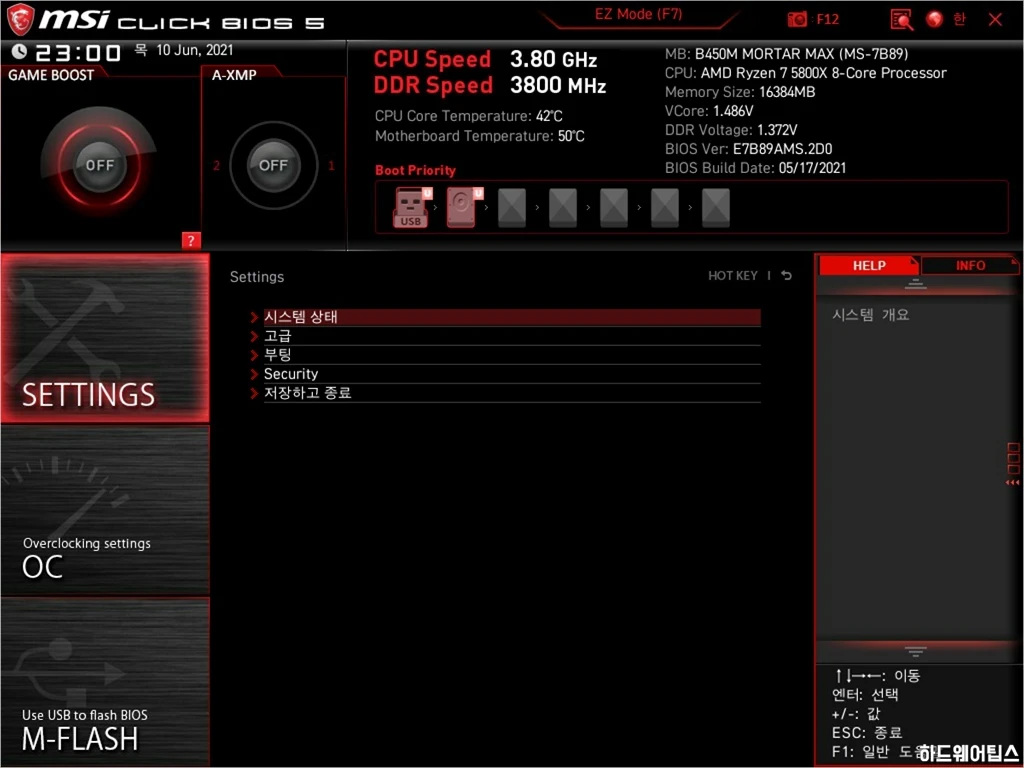Open the SETTINGS panel
Screen dimensions: 1024x768
tap(105, 338)
